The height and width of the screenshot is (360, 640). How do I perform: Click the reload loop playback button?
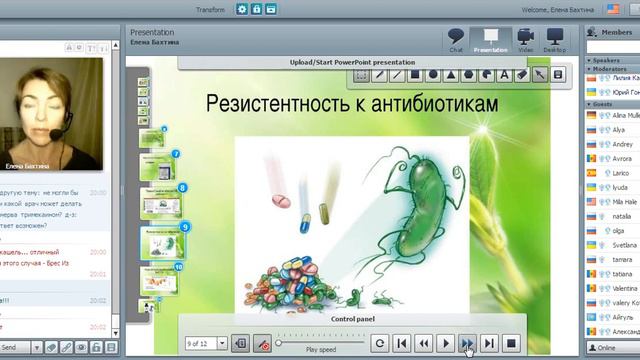pyautogui.click(x=380, y=343)
